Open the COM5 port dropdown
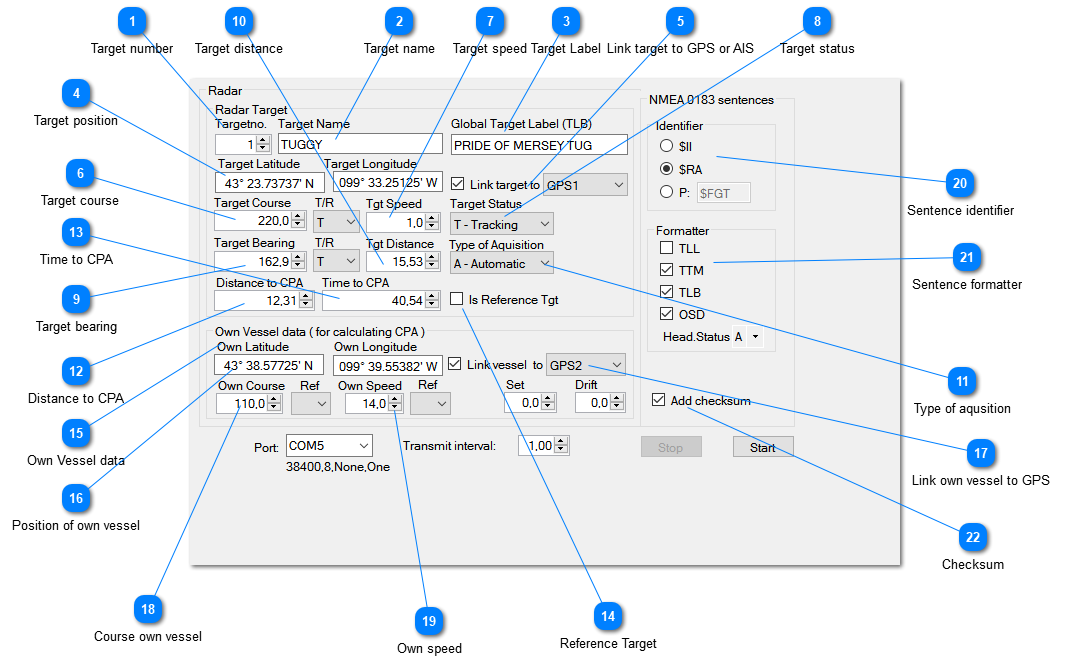This screenshot has width=1066, height=672. click(x=328, y=445)
